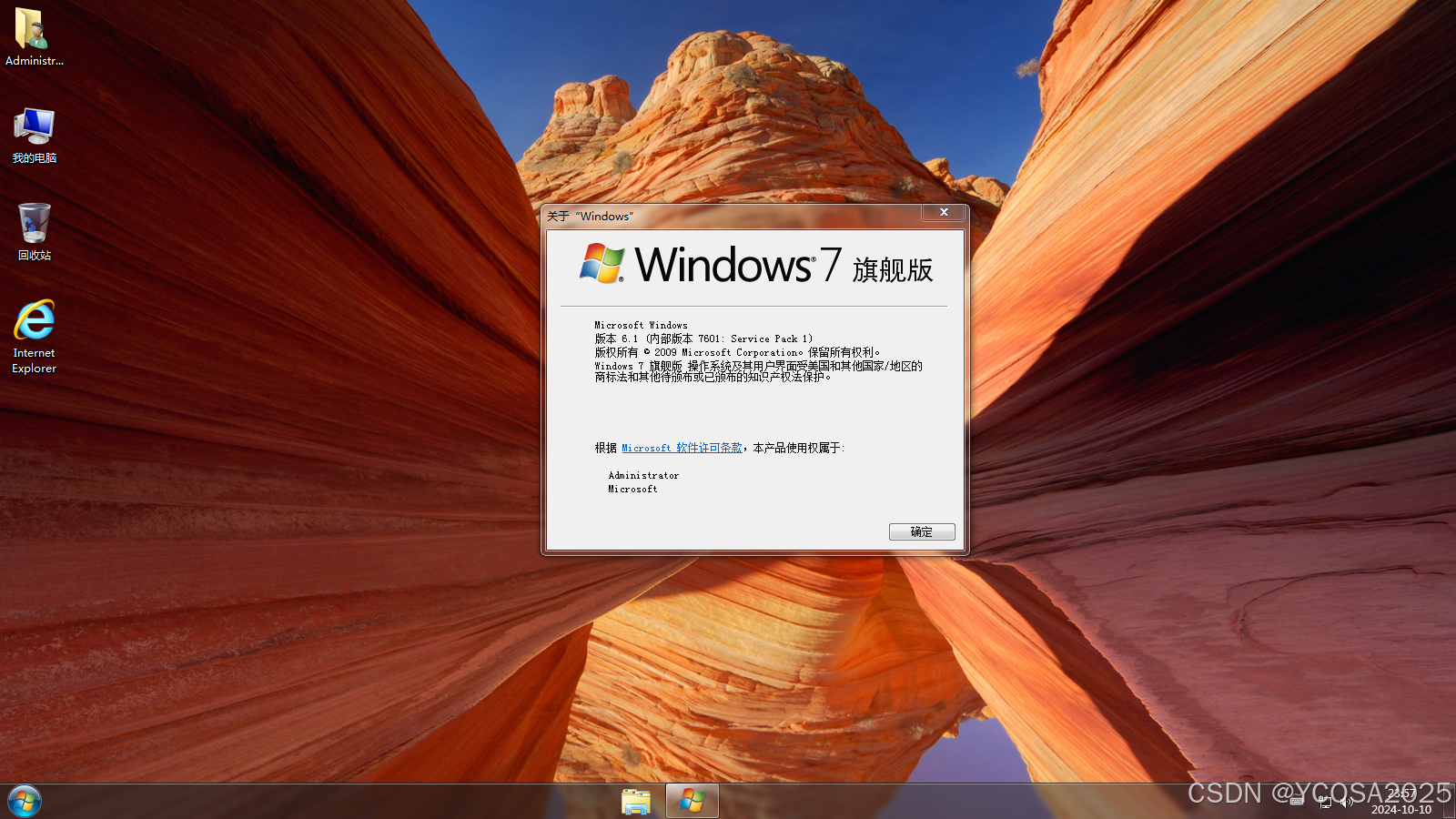1456x819 pixels.
Task: Open the Start menu orb
Action: tap(25, 801)
